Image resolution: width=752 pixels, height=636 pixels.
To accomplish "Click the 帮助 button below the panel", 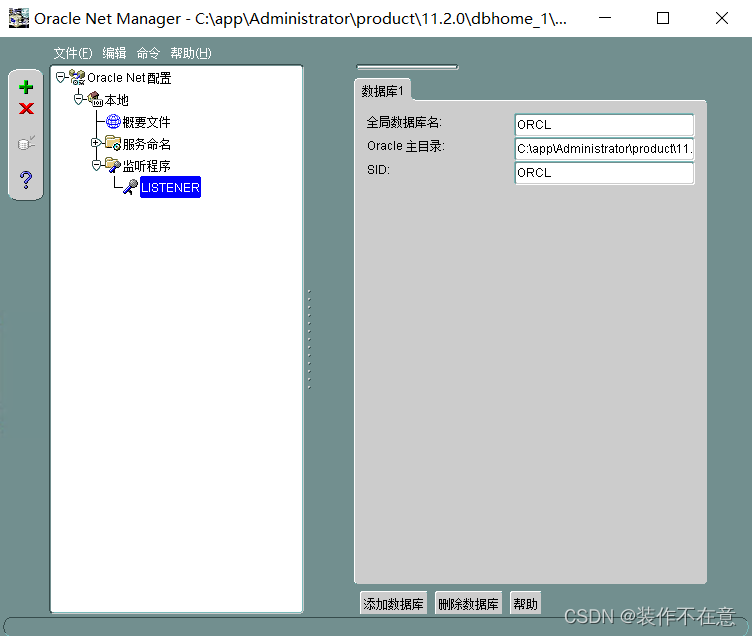I will [x=526, y=603].
